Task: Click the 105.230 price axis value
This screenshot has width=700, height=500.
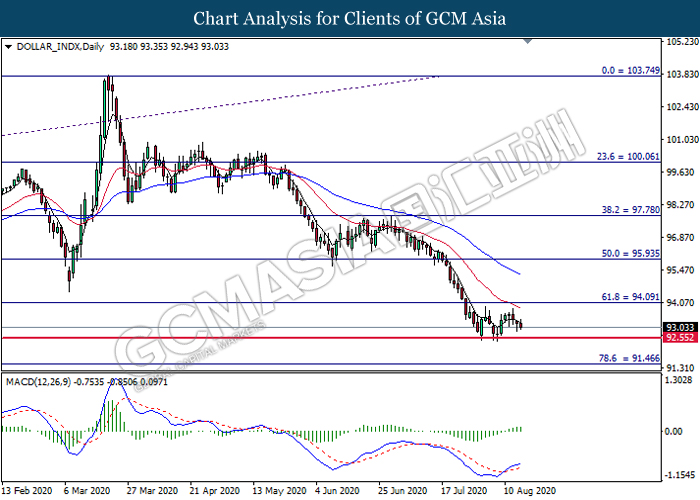Action: point(682,42)
